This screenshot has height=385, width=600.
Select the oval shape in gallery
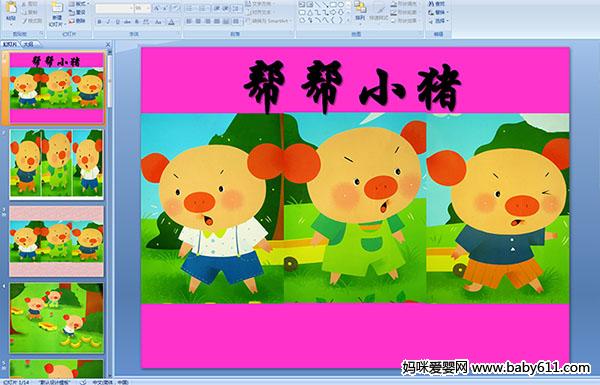click(341, 5)
